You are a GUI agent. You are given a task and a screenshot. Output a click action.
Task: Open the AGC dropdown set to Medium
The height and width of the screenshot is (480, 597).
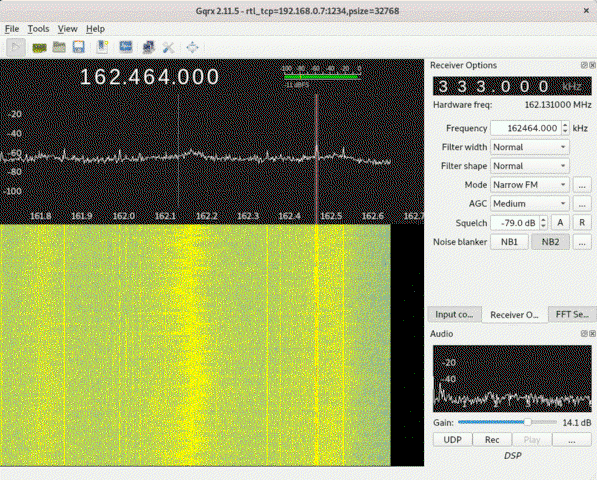point(530,204)
